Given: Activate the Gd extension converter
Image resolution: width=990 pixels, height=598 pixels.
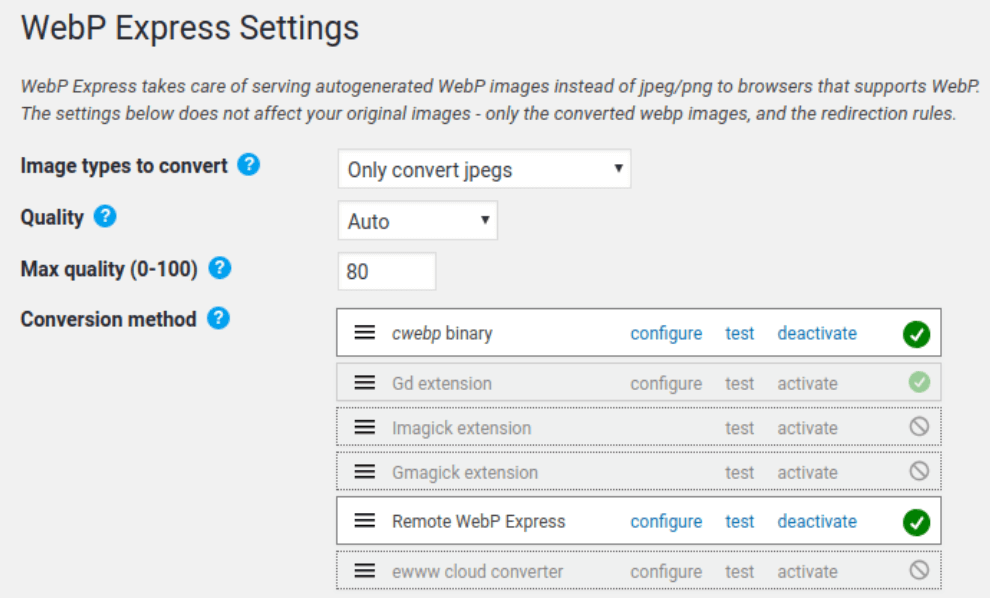Looking at the screenshot, I should click(x=807, y=383).
